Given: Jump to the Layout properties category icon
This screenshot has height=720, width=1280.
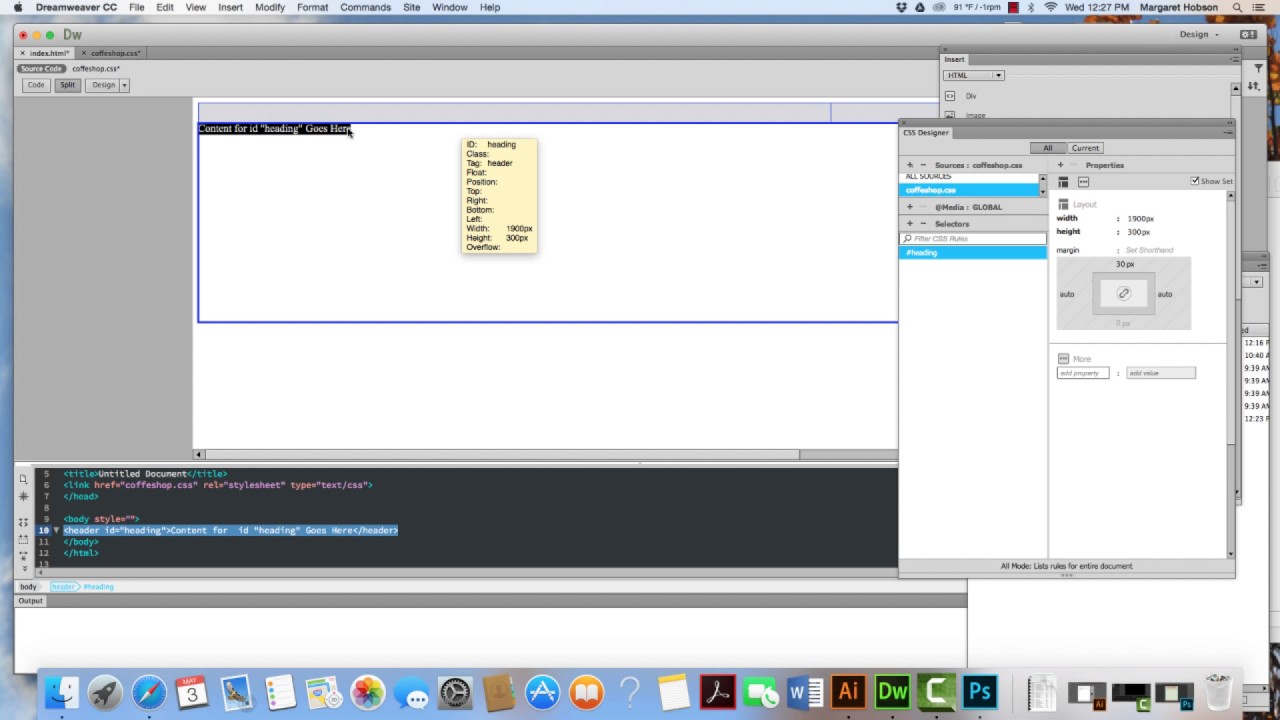Looking at the screenshot, I should point(1063,182).
